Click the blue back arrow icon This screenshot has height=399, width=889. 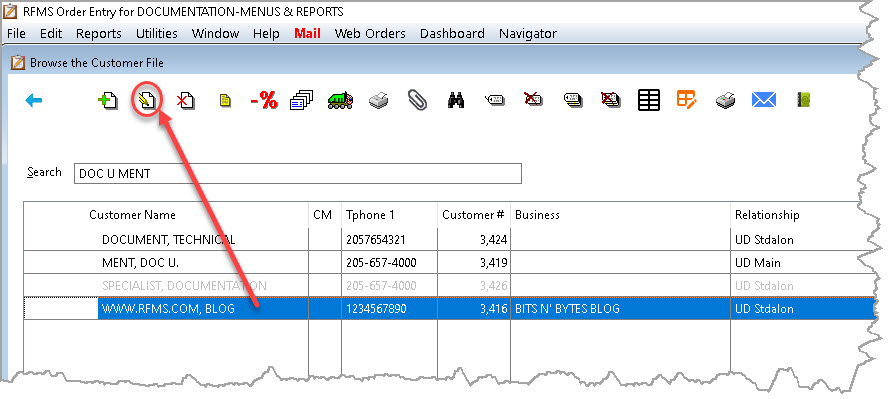(34, 101)
